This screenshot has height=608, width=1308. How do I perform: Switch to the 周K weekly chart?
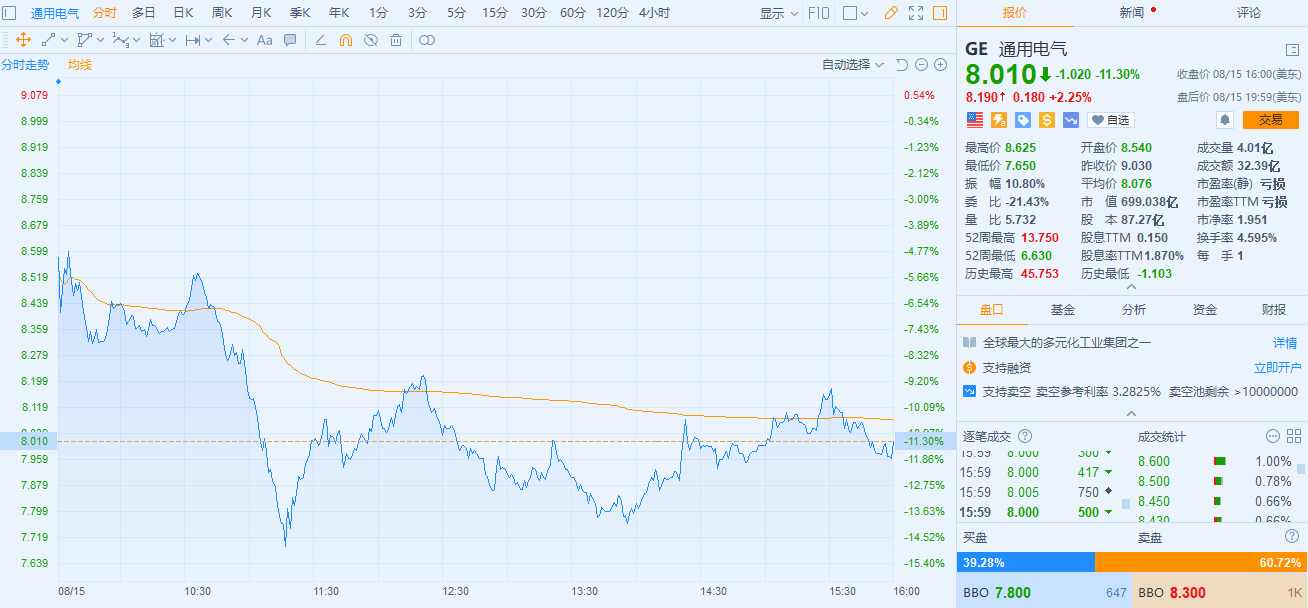click(222, 13)
